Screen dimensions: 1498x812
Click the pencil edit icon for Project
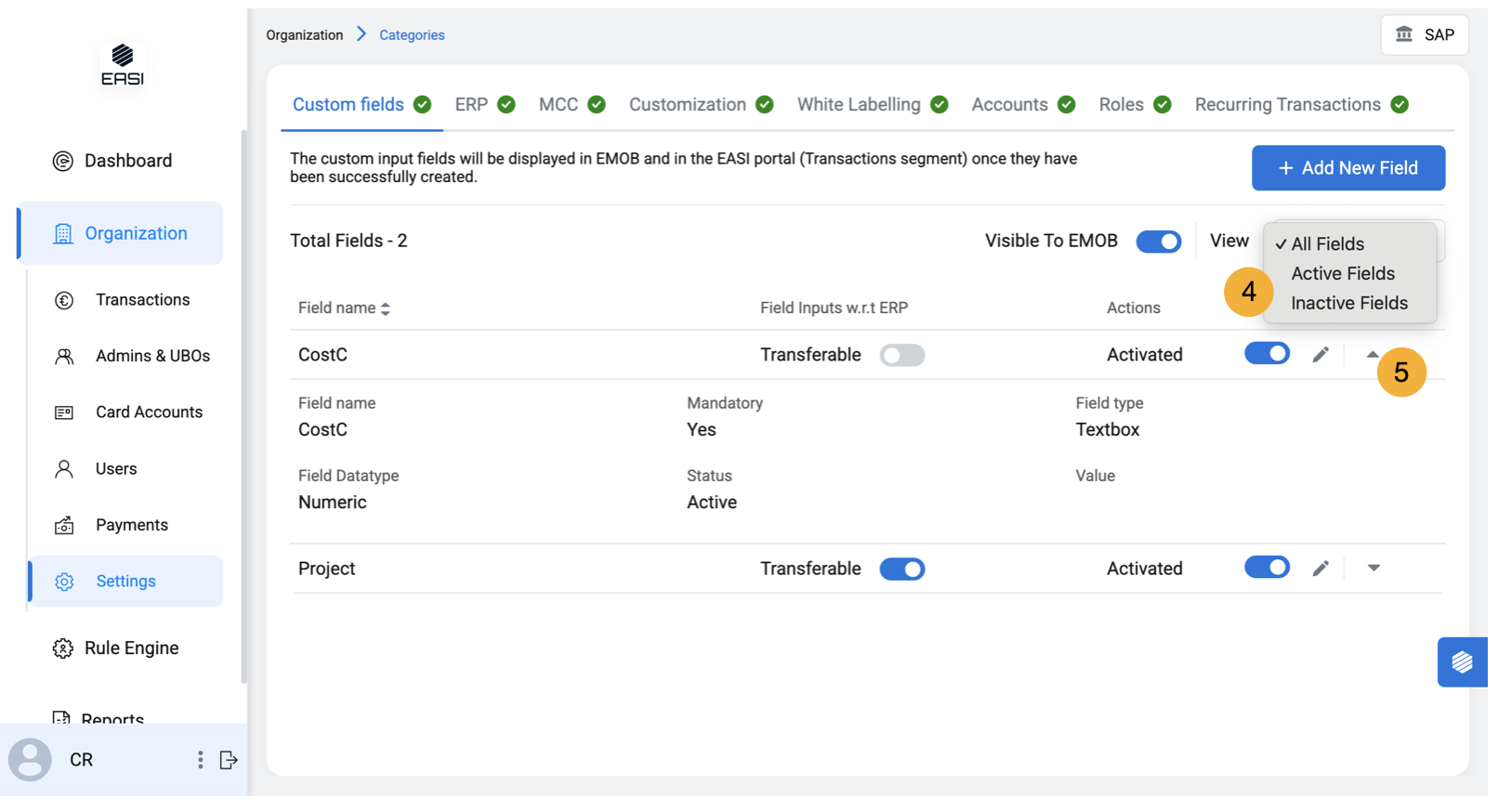[1321, 569]
